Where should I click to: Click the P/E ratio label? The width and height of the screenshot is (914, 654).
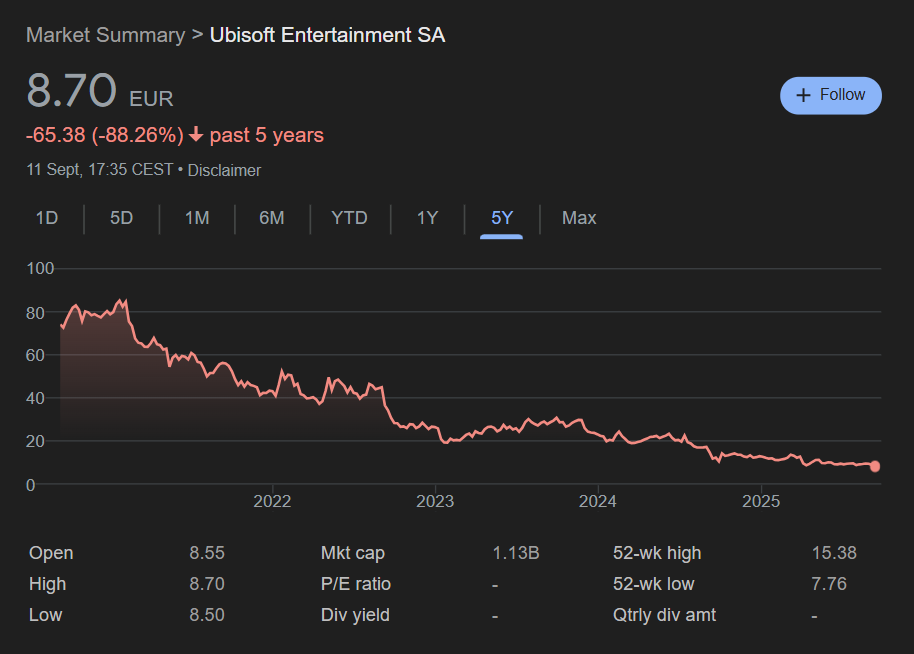(356, 583)
